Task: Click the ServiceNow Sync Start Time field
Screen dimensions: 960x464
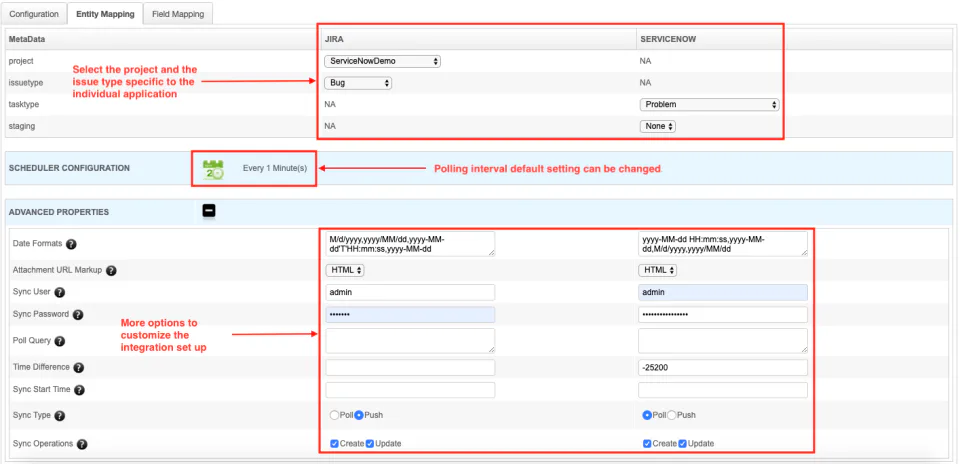Action: click(723, 390)
